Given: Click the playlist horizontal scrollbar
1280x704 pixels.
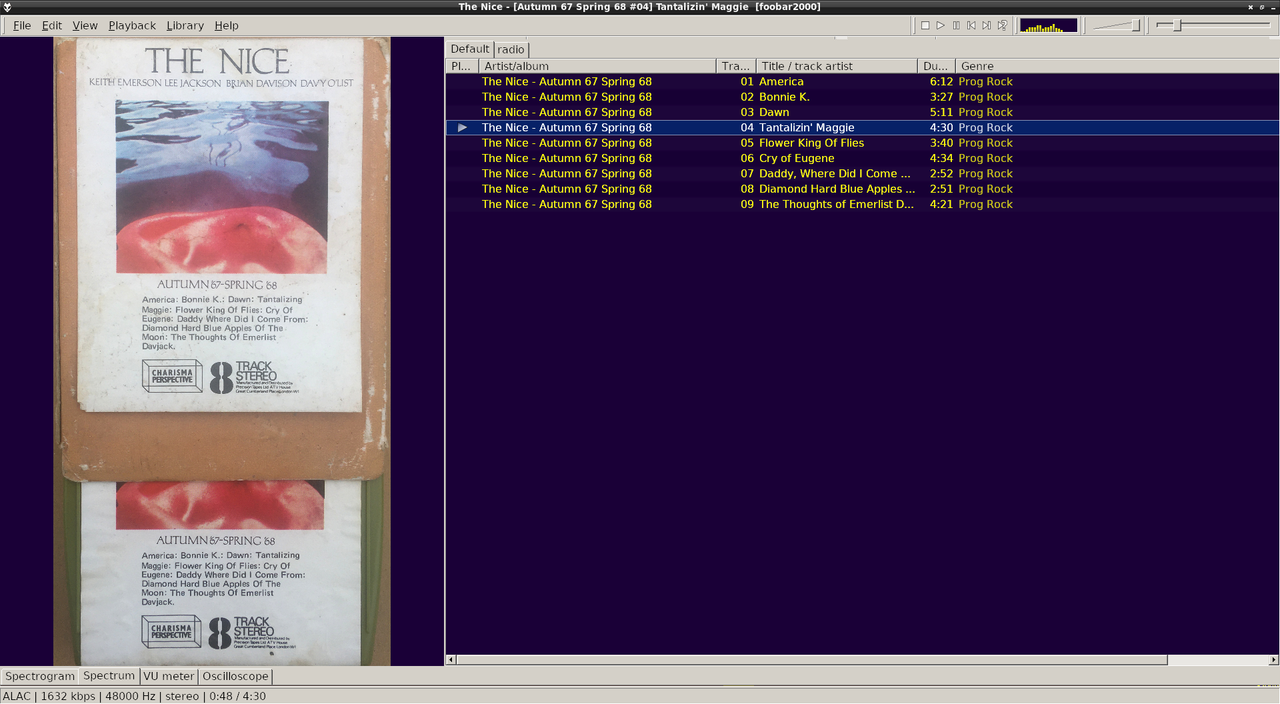Looking at the screenshot, I should 812,660.
